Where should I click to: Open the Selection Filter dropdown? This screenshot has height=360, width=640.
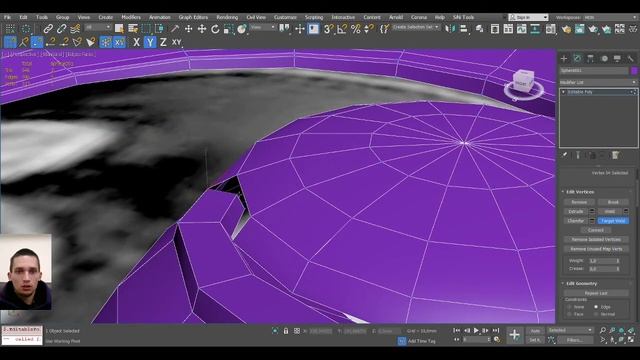98,27
